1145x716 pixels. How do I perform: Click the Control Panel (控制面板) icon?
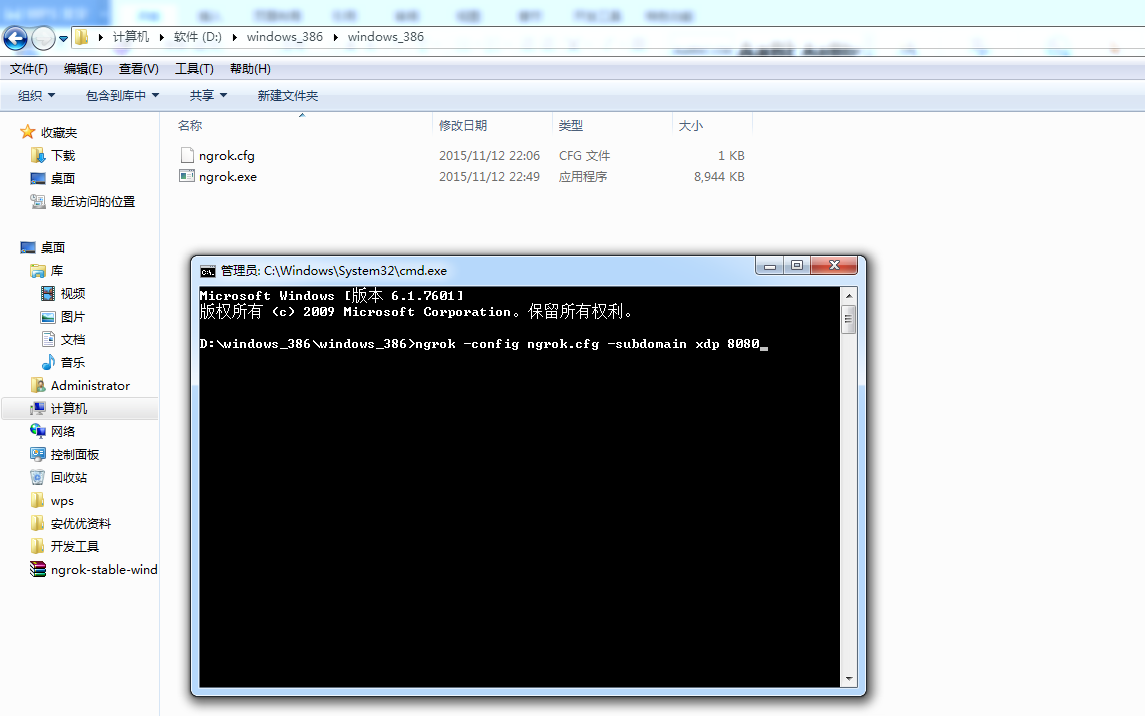pos(38,454)
